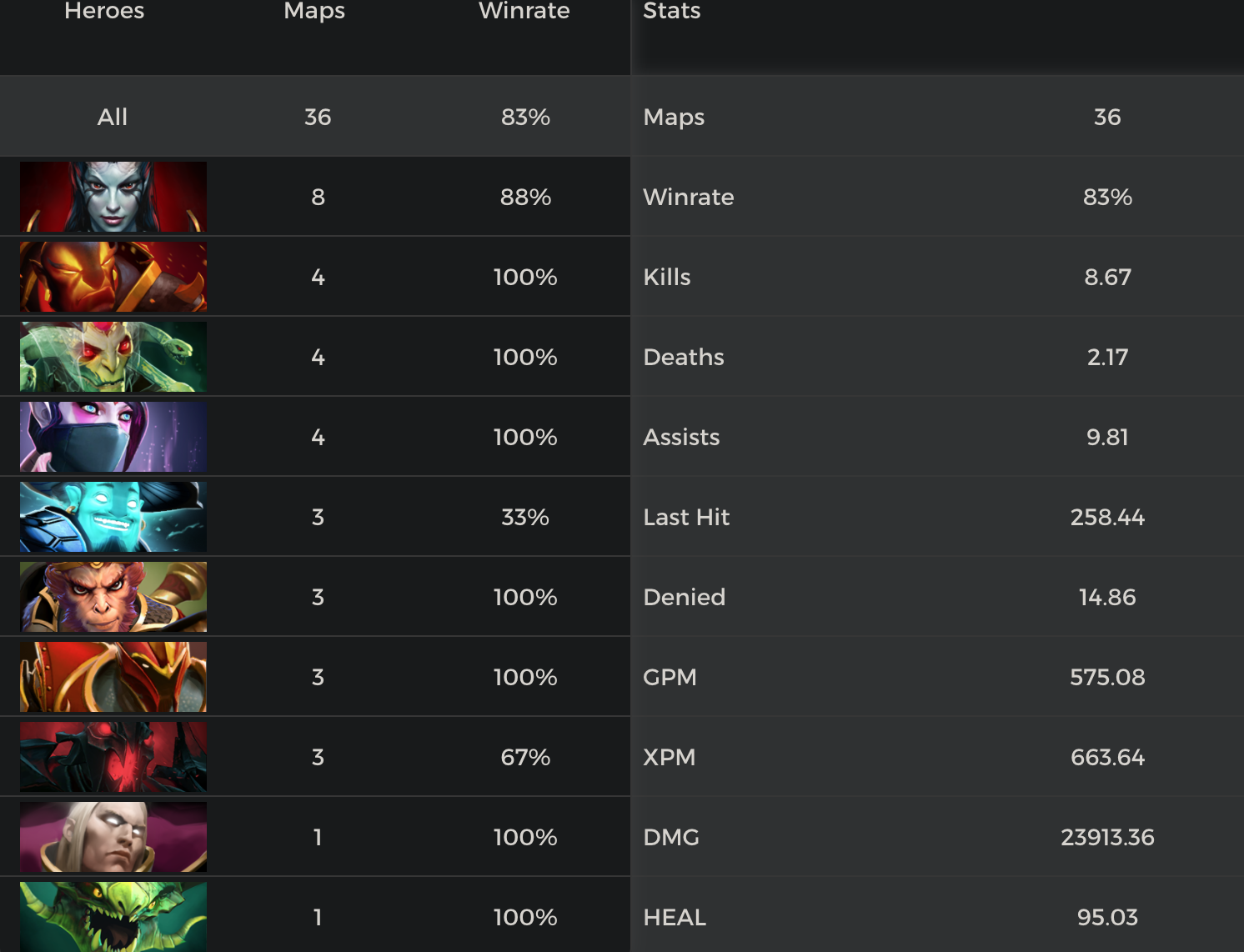Viewport: 1244px width, 952px height.
Task: Sort by the Maps column header
Action: point(314,11)
